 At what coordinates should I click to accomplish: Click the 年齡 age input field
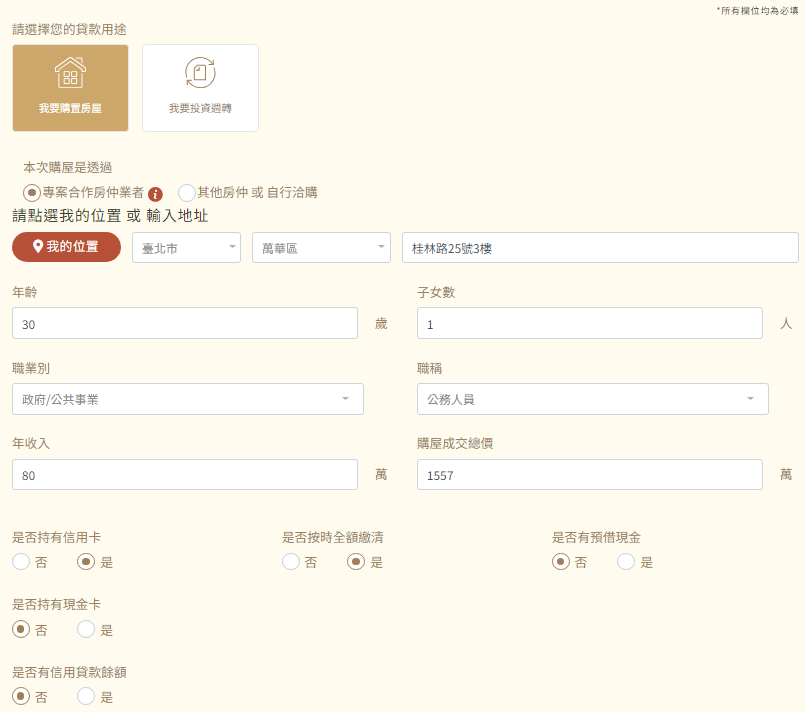[186, 323]
